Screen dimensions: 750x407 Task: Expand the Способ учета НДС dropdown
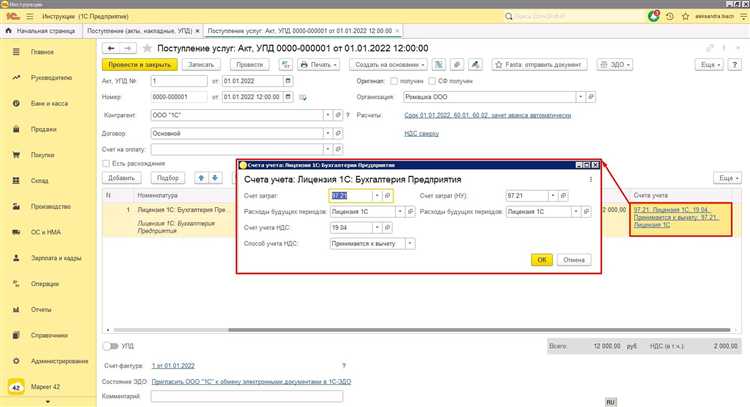coord(410,243)
